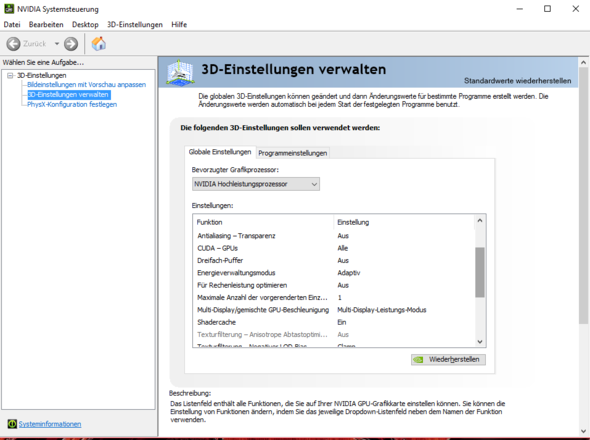Open the Home icon in toolbar
Viewport: 590px width, 440px height.
[99, 44]
